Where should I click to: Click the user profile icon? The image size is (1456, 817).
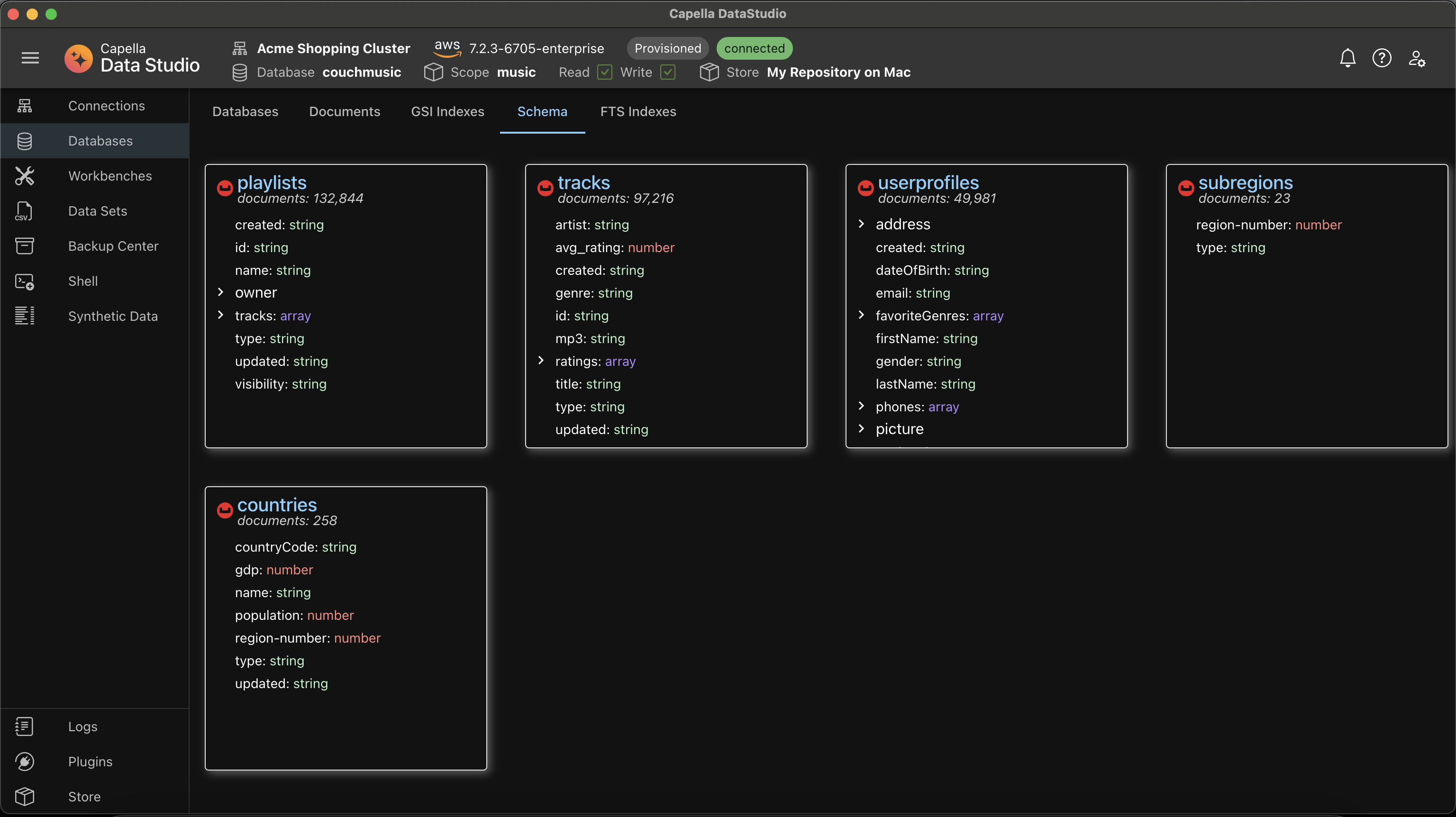click(1417, 58)
